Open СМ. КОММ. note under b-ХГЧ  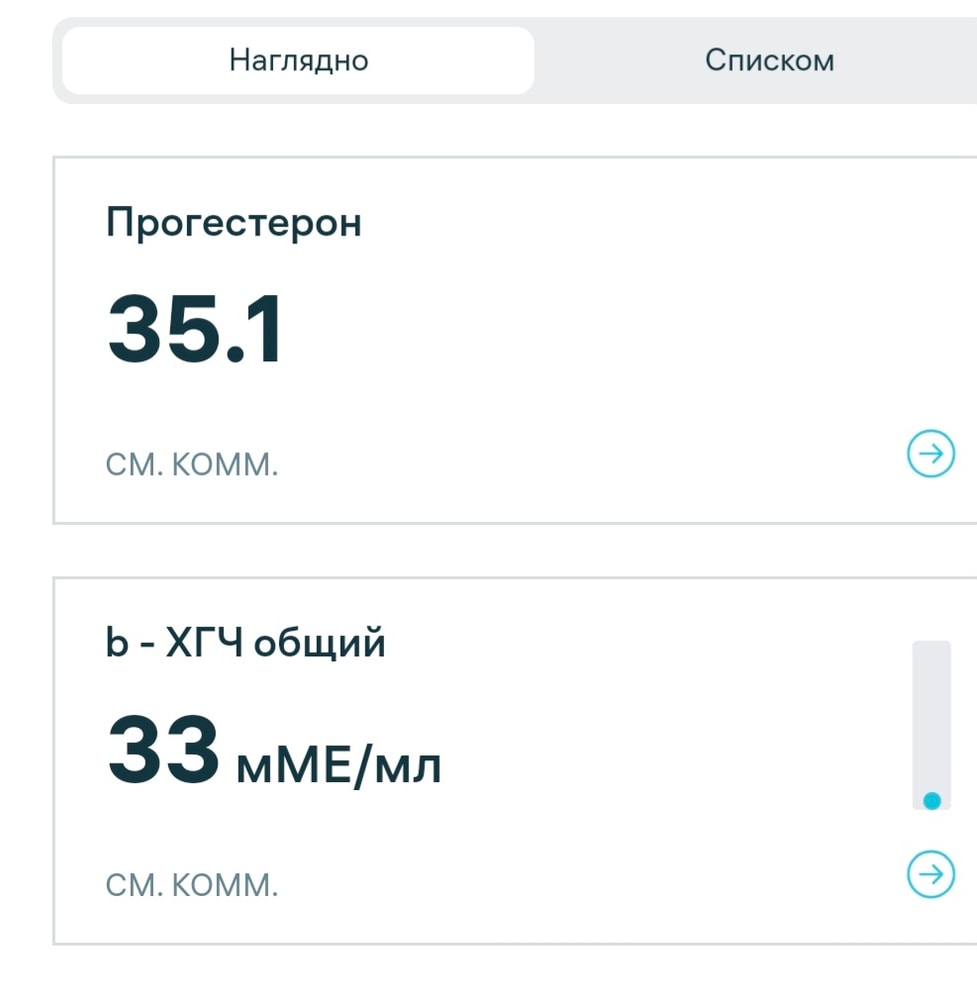pos(191,885)
